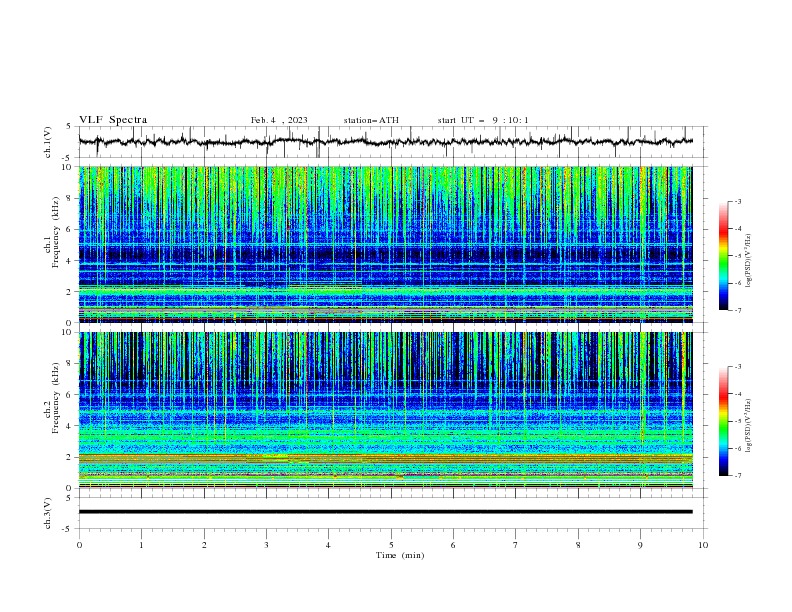Screen dimensions: 792x612
Task: Click the time axis tick label "7"
Action: [516, 545]
